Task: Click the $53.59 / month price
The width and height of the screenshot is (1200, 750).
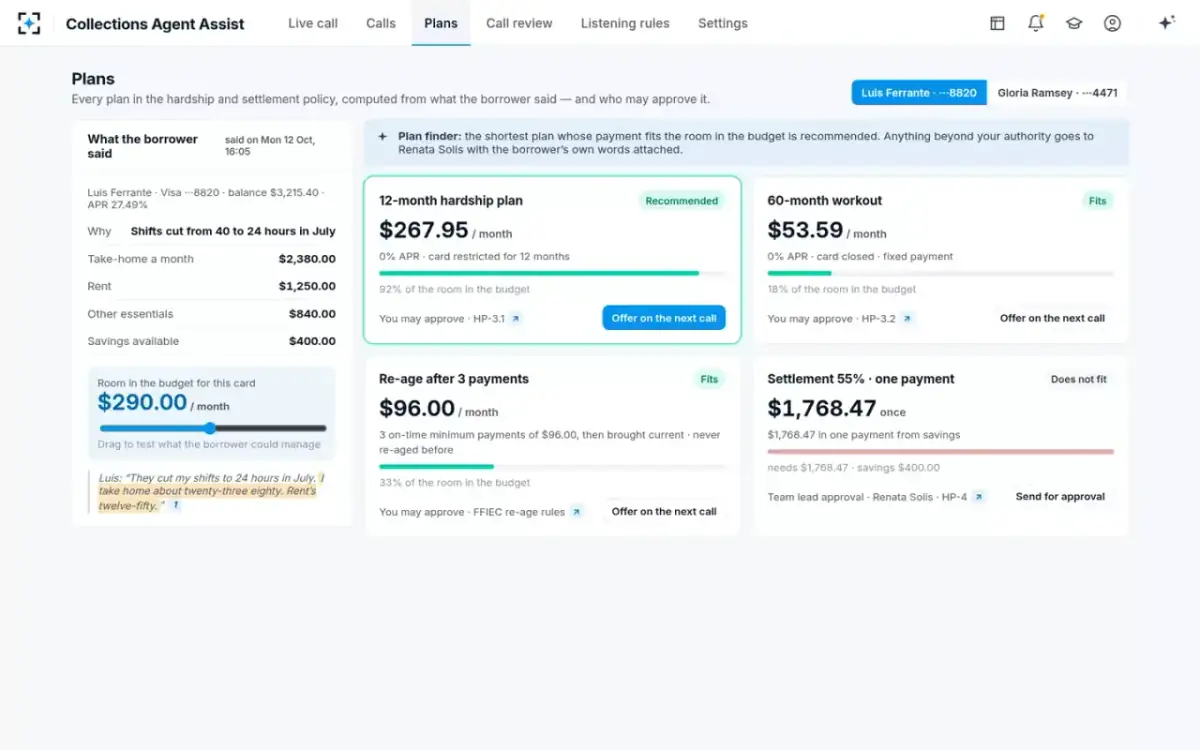Action: coord(827,231)
